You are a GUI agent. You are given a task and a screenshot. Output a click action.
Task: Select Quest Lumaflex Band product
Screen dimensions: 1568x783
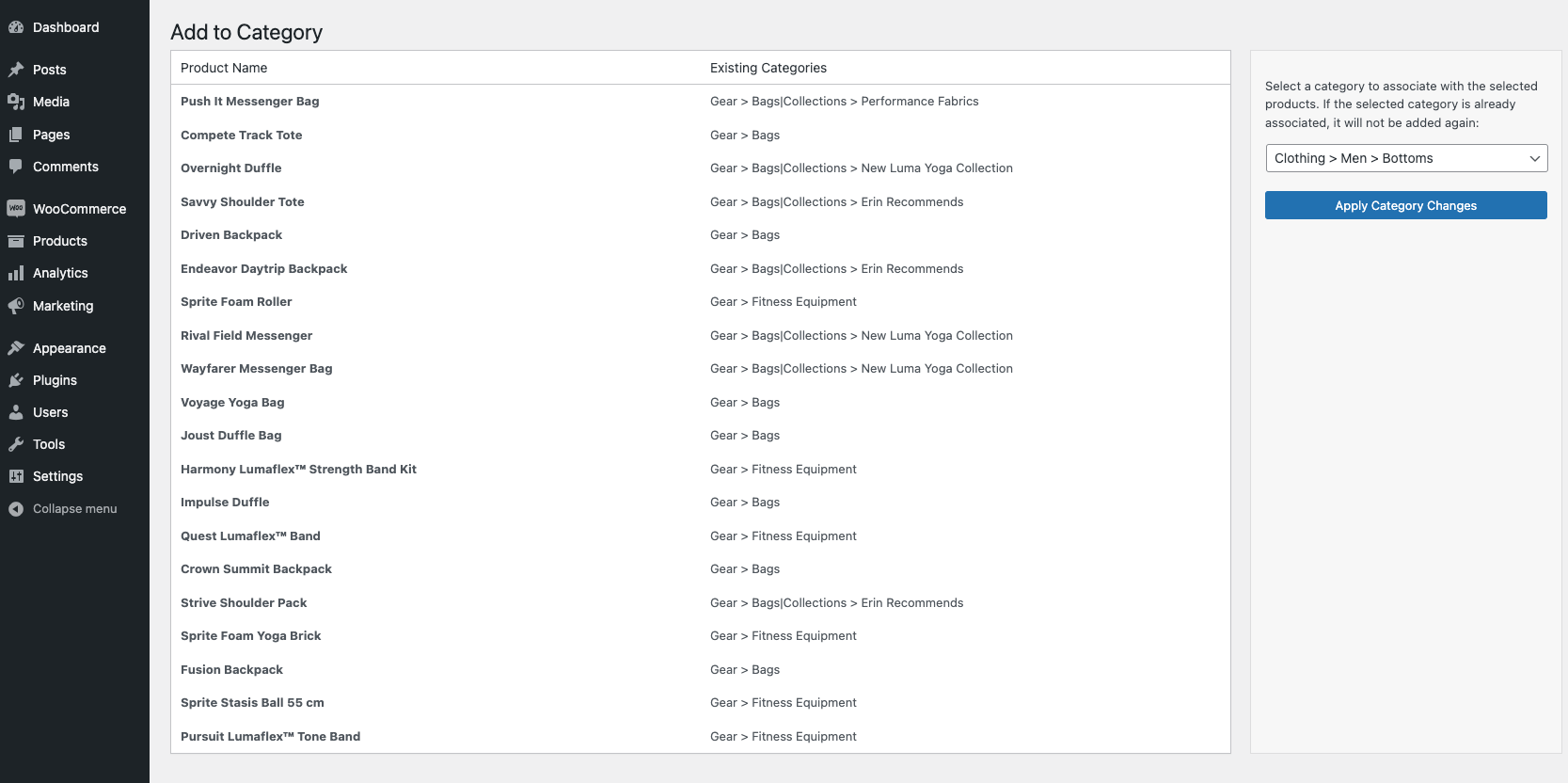pos(250,536)
